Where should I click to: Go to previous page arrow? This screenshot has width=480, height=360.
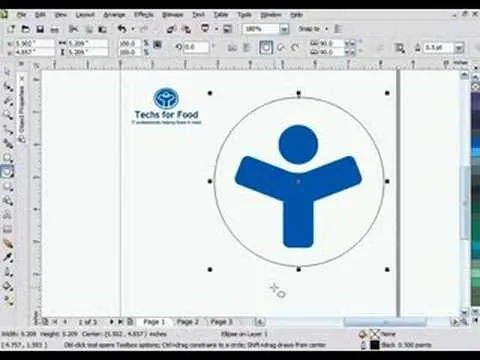click(x=65, y=322)
